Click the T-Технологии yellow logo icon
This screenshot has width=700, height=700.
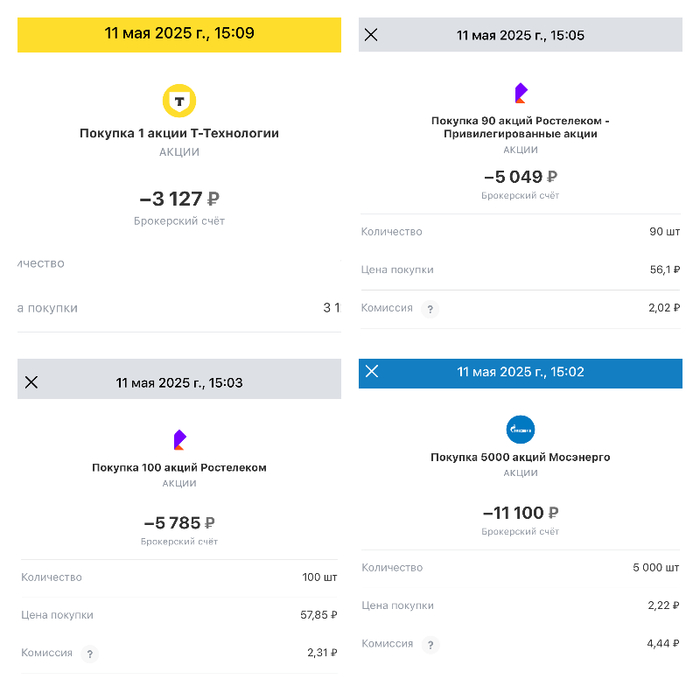(180, 100)
